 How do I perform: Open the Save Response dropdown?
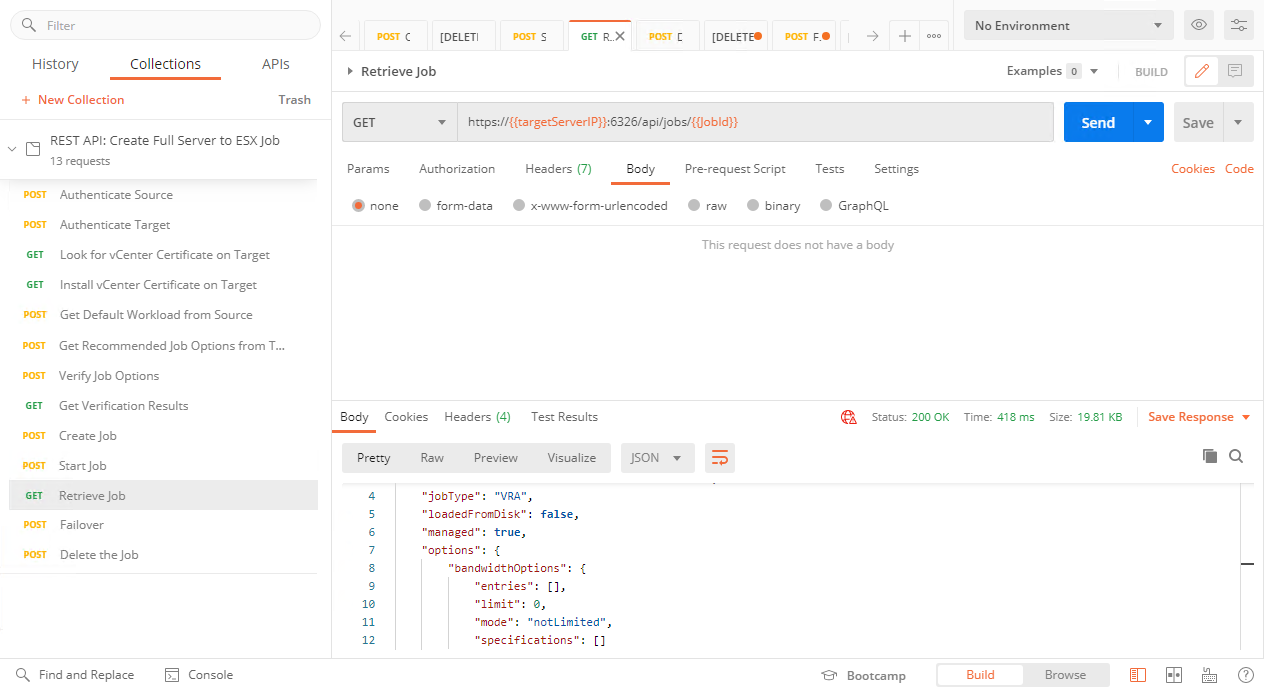(1199, 417)
